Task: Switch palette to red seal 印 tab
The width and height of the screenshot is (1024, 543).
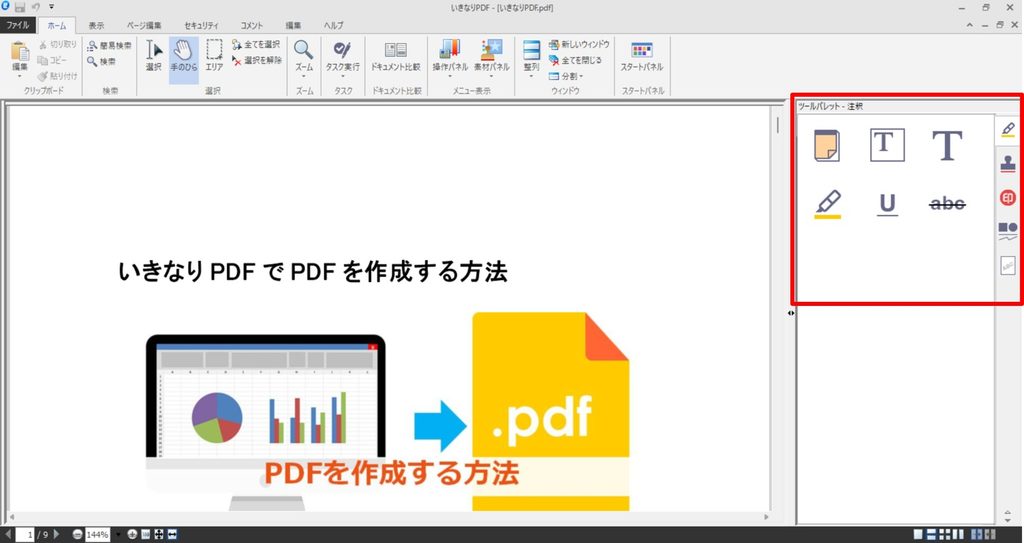Action: 1008,197
